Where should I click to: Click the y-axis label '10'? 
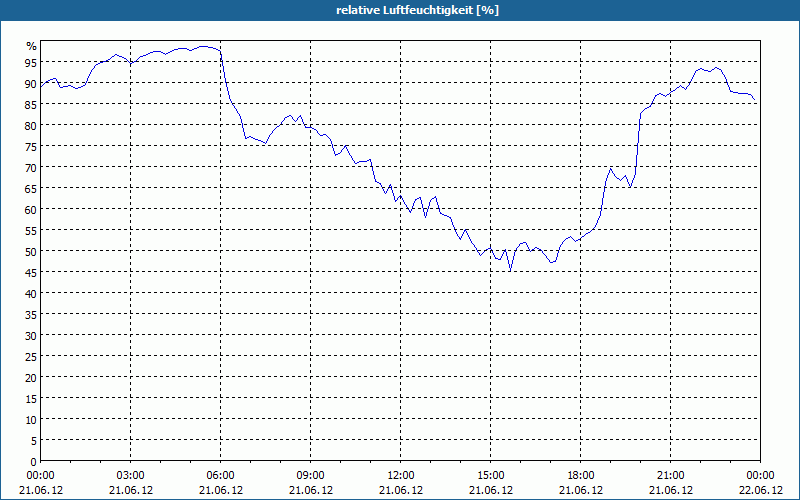32,420
